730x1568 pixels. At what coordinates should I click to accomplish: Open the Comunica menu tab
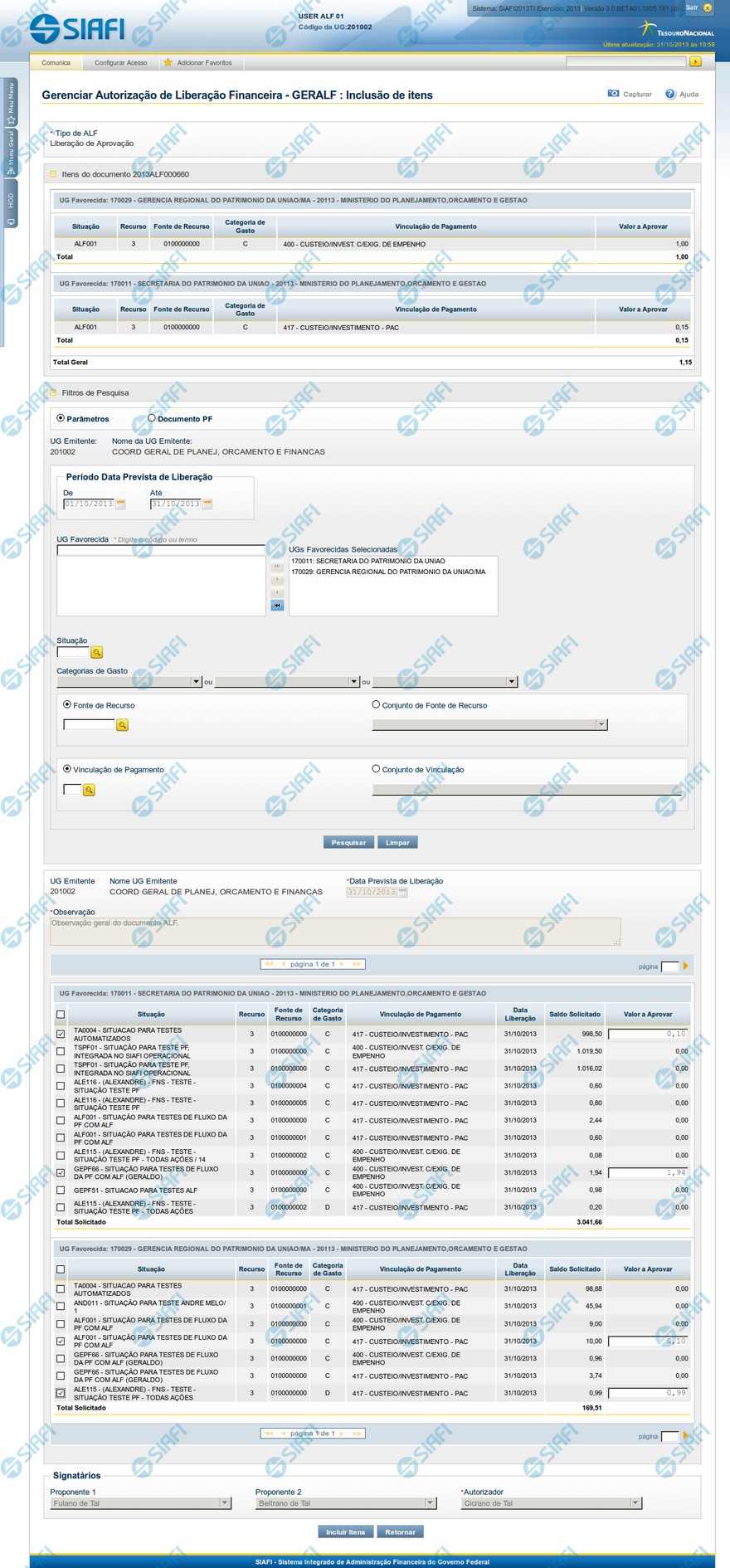coord(56,62)
